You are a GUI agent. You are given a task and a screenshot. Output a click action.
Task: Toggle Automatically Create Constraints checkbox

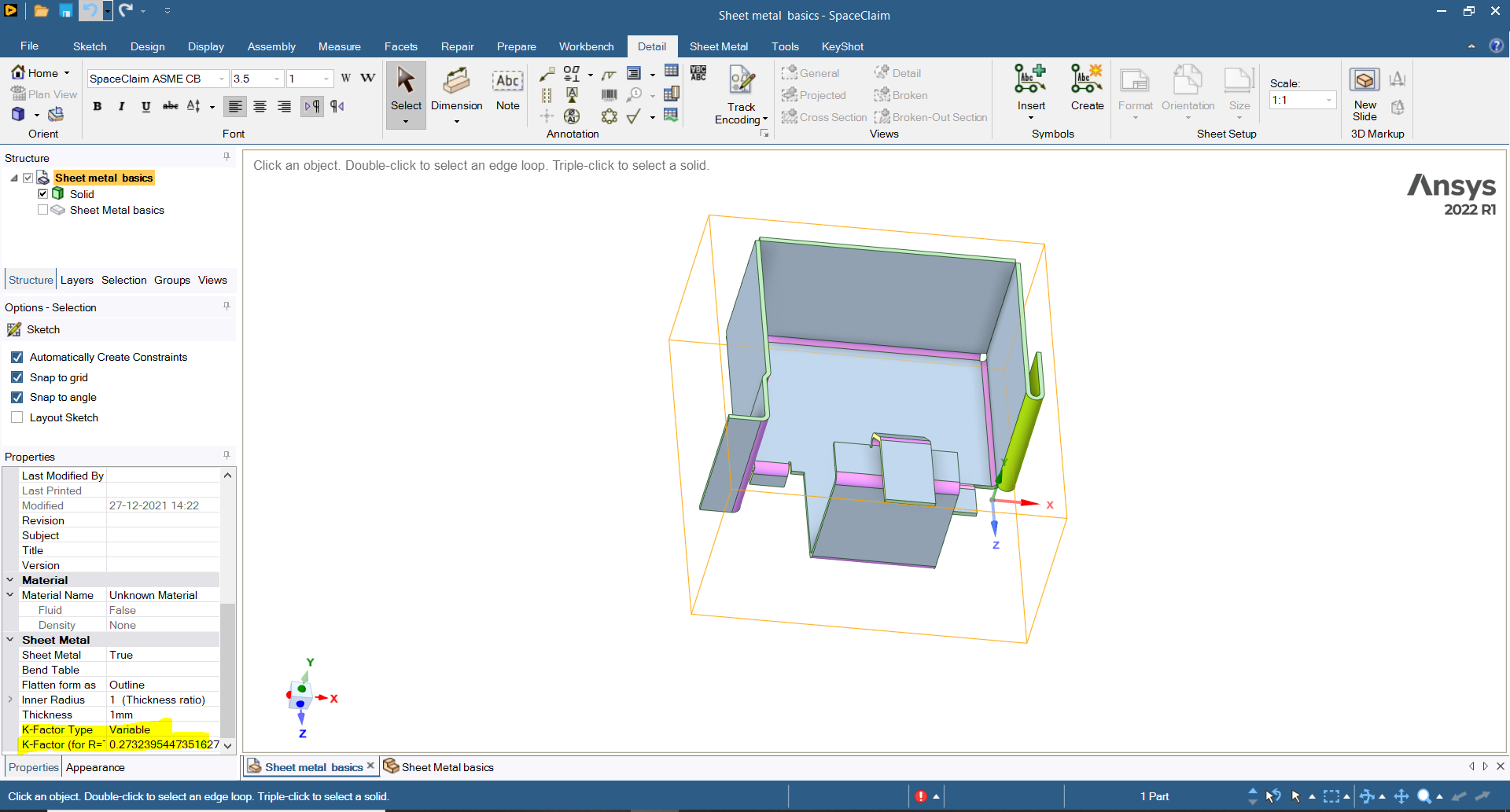(17, 357)
